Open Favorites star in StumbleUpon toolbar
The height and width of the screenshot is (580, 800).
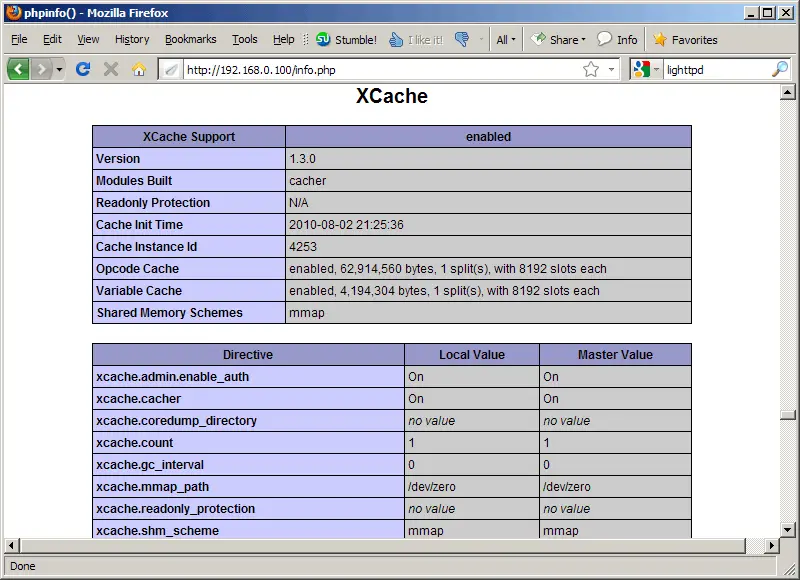coord(660,39)
